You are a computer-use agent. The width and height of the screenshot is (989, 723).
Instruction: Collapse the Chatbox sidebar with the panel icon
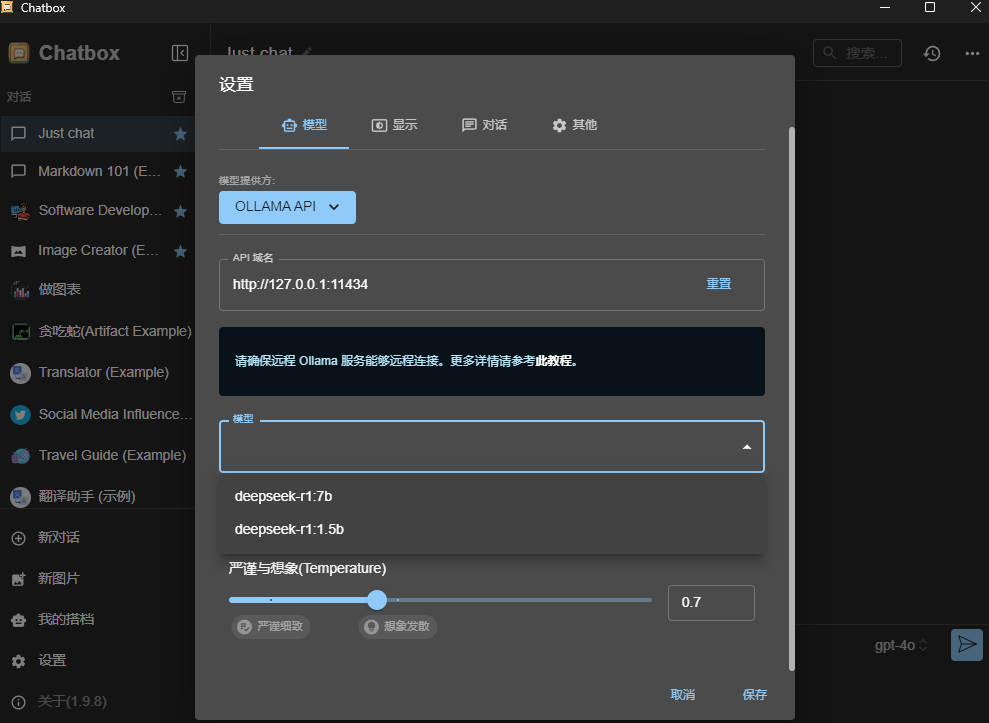coord(180,53)
